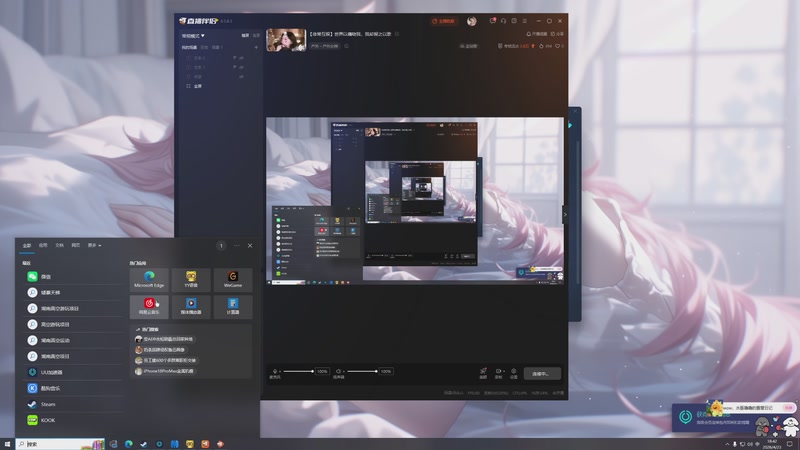This screenshot has width=800, height=450.
Task: Click the heart icon in stream stats row
Action: (559, 46)
